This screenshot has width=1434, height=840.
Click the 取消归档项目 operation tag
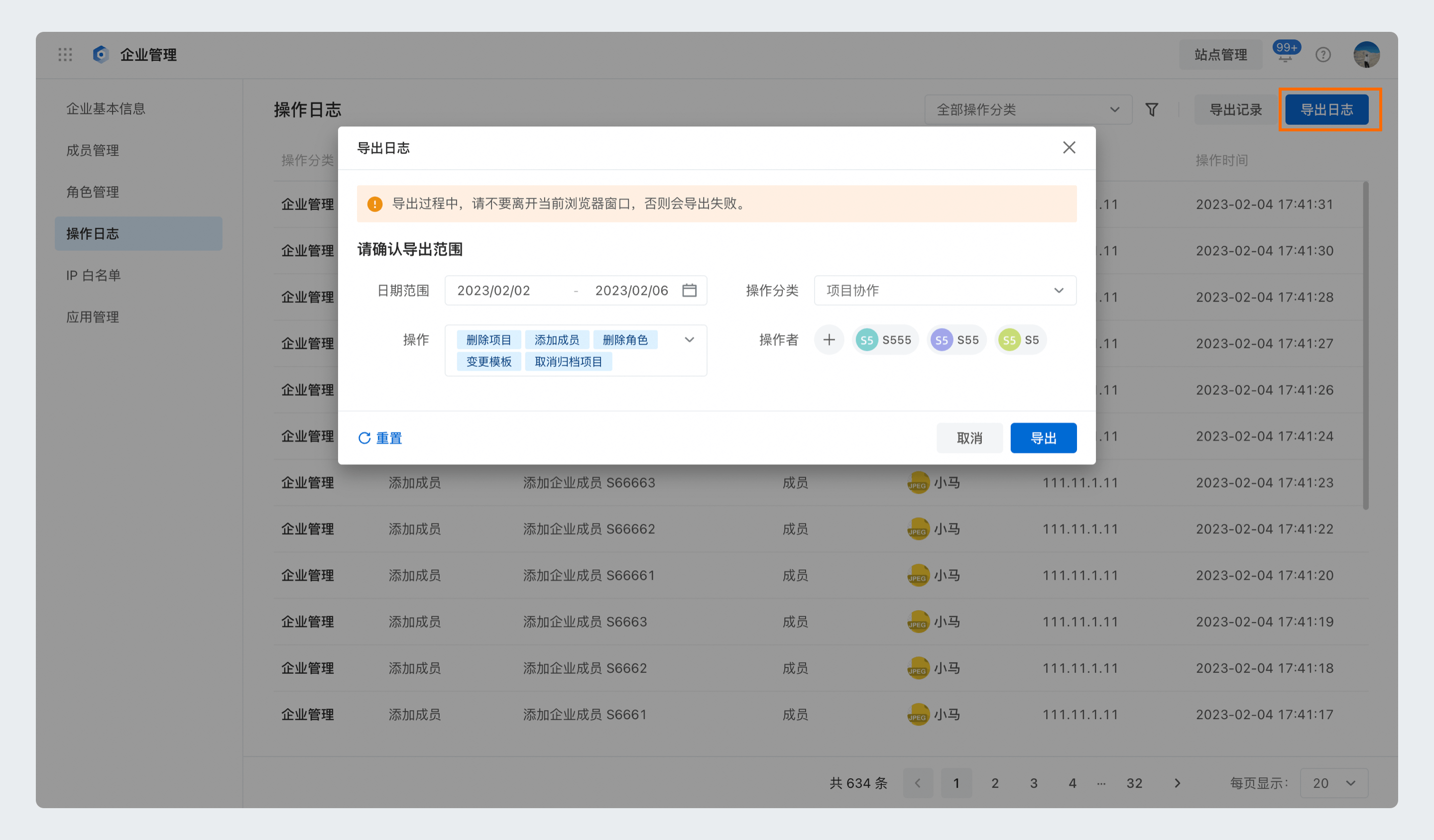(568, 361)
